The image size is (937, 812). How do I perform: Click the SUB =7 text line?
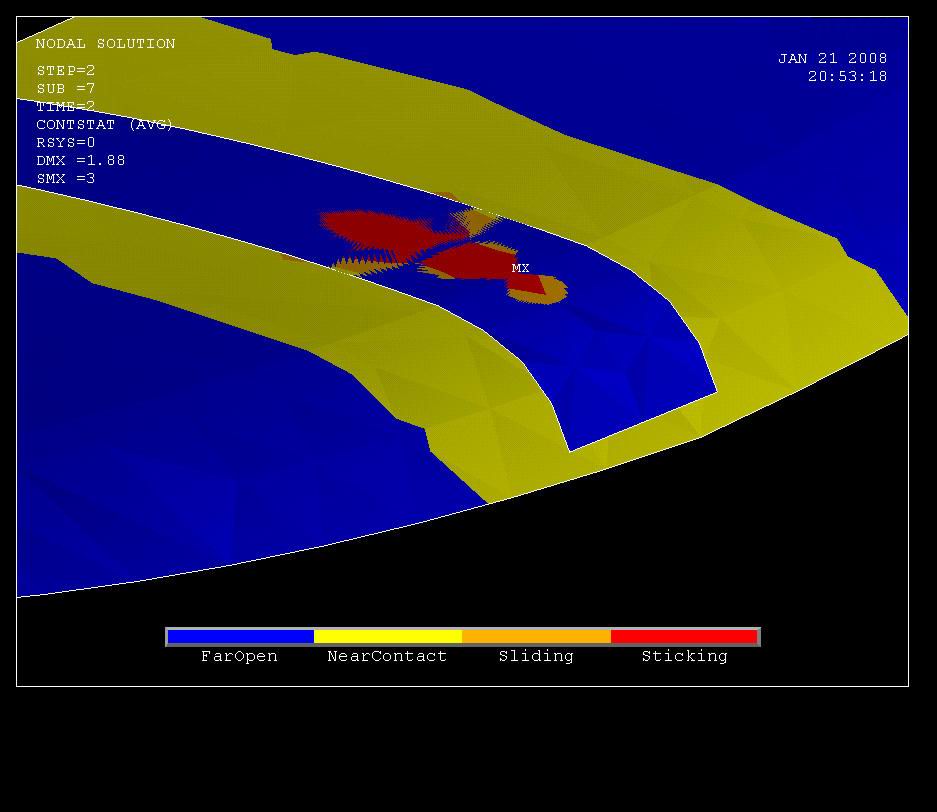tap(66, 88)
